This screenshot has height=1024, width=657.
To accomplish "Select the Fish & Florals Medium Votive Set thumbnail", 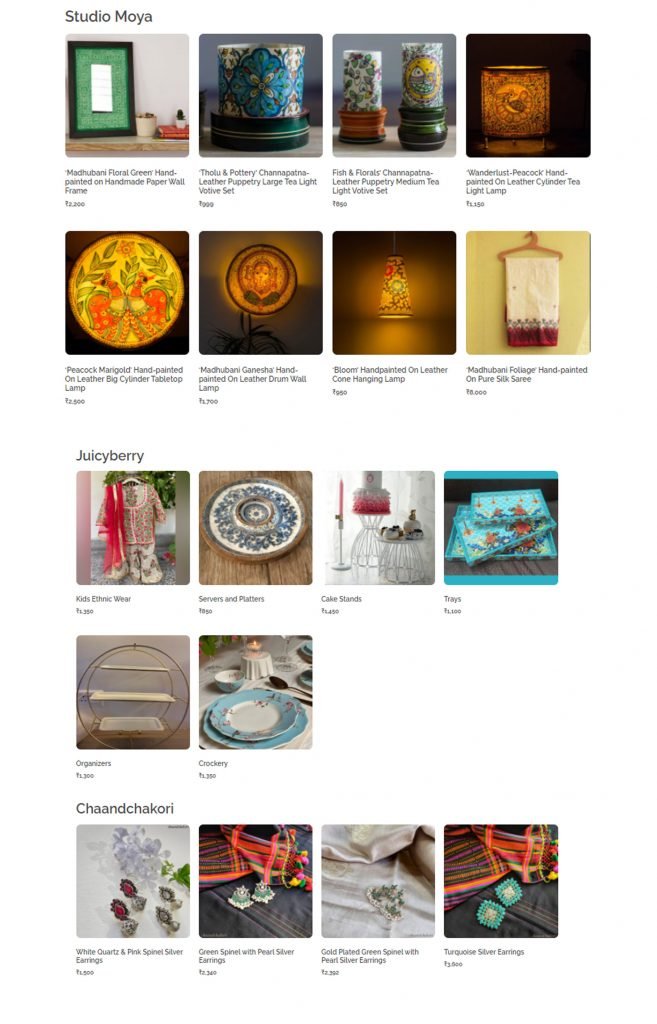I will (x=394, y=95).
